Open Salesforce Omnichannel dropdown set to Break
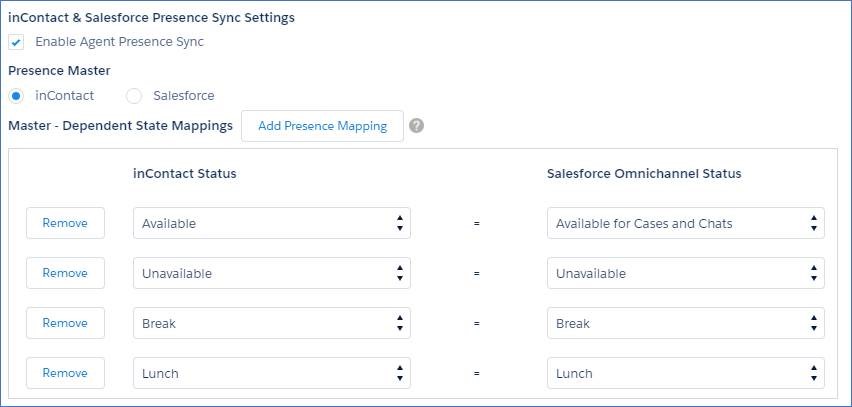This screenshot has height=407, width=852. tap(686, 323)
